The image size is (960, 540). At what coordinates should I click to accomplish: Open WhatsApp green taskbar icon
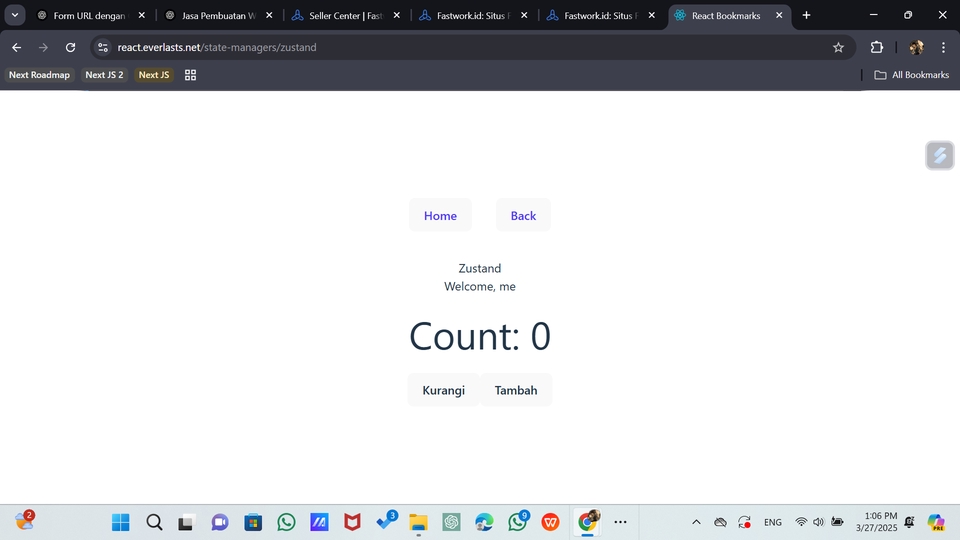point(286,522)
